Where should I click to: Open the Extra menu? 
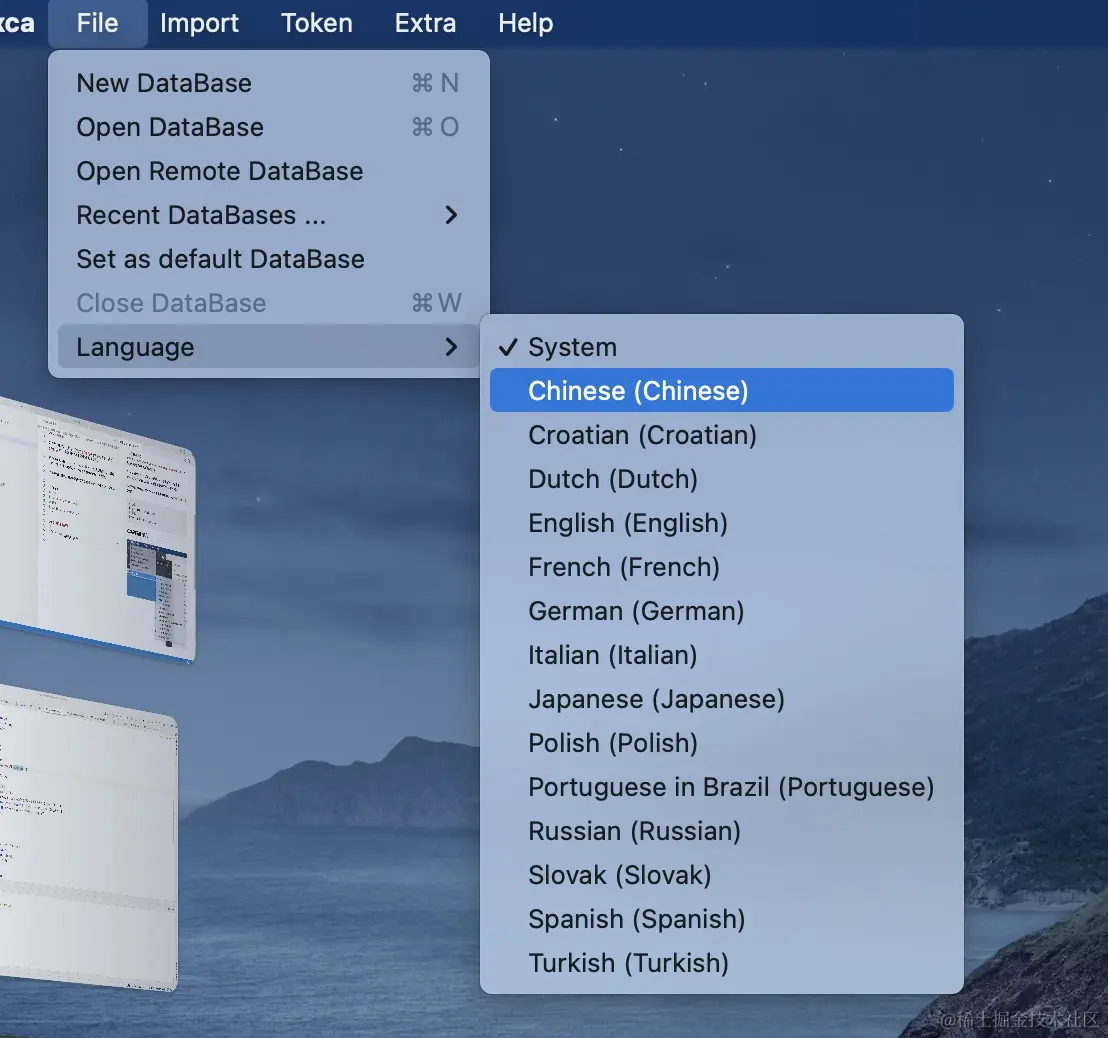tap(425, 23)
